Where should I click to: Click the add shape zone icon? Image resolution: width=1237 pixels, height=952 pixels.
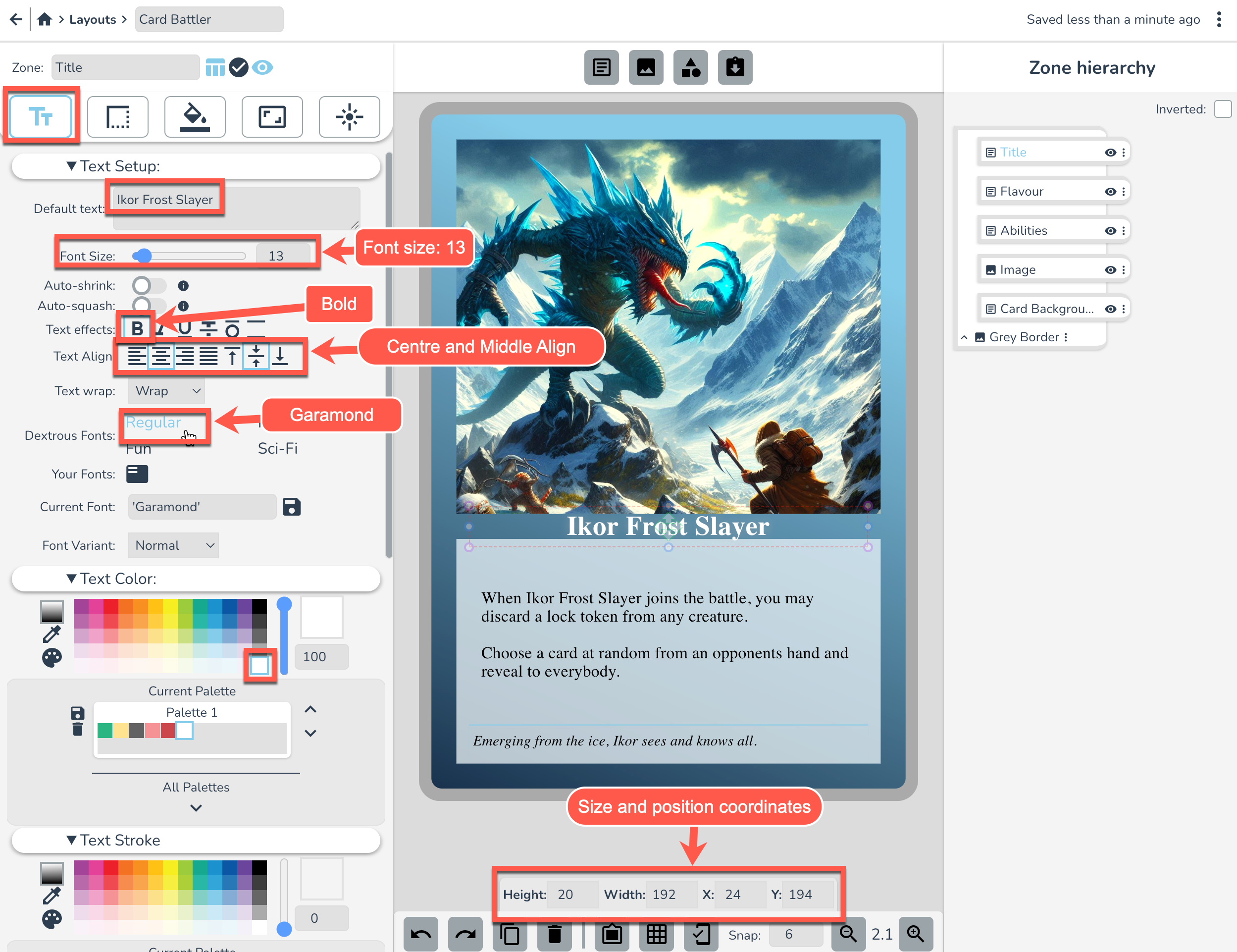[690, 67]
